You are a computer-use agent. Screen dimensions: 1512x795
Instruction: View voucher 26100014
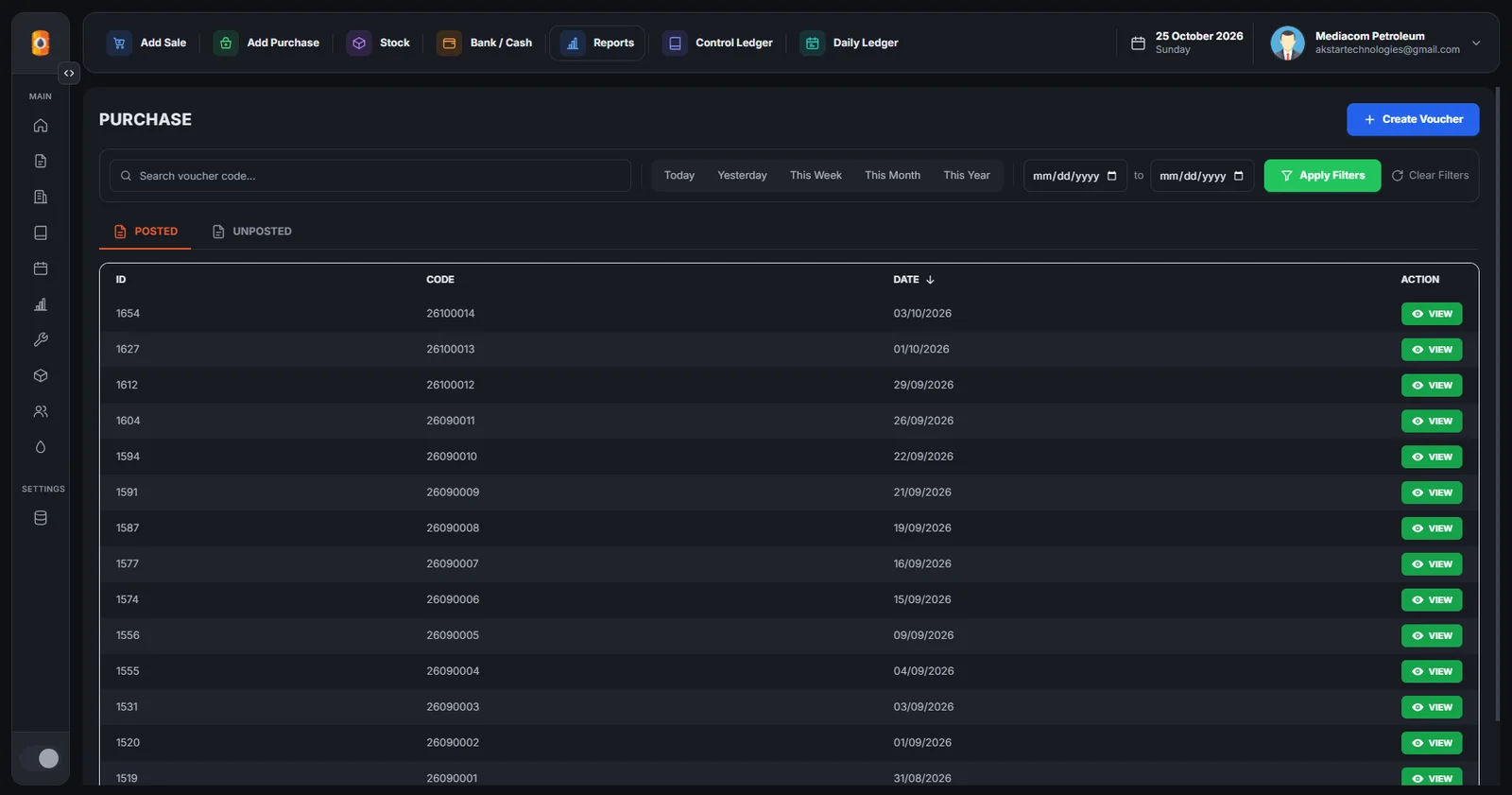(1432, 314)
